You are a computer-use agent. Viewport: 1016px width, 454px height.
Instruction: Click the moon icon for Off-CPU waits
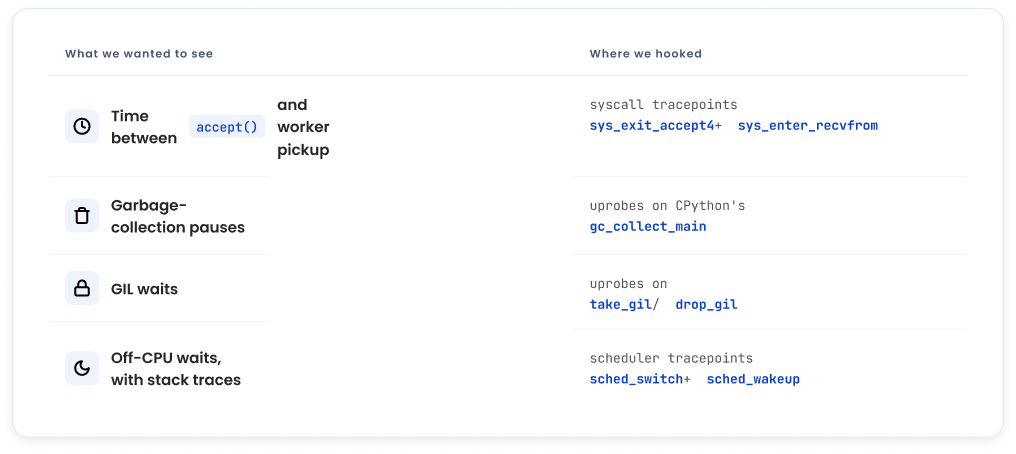click(x=82, y=369)
